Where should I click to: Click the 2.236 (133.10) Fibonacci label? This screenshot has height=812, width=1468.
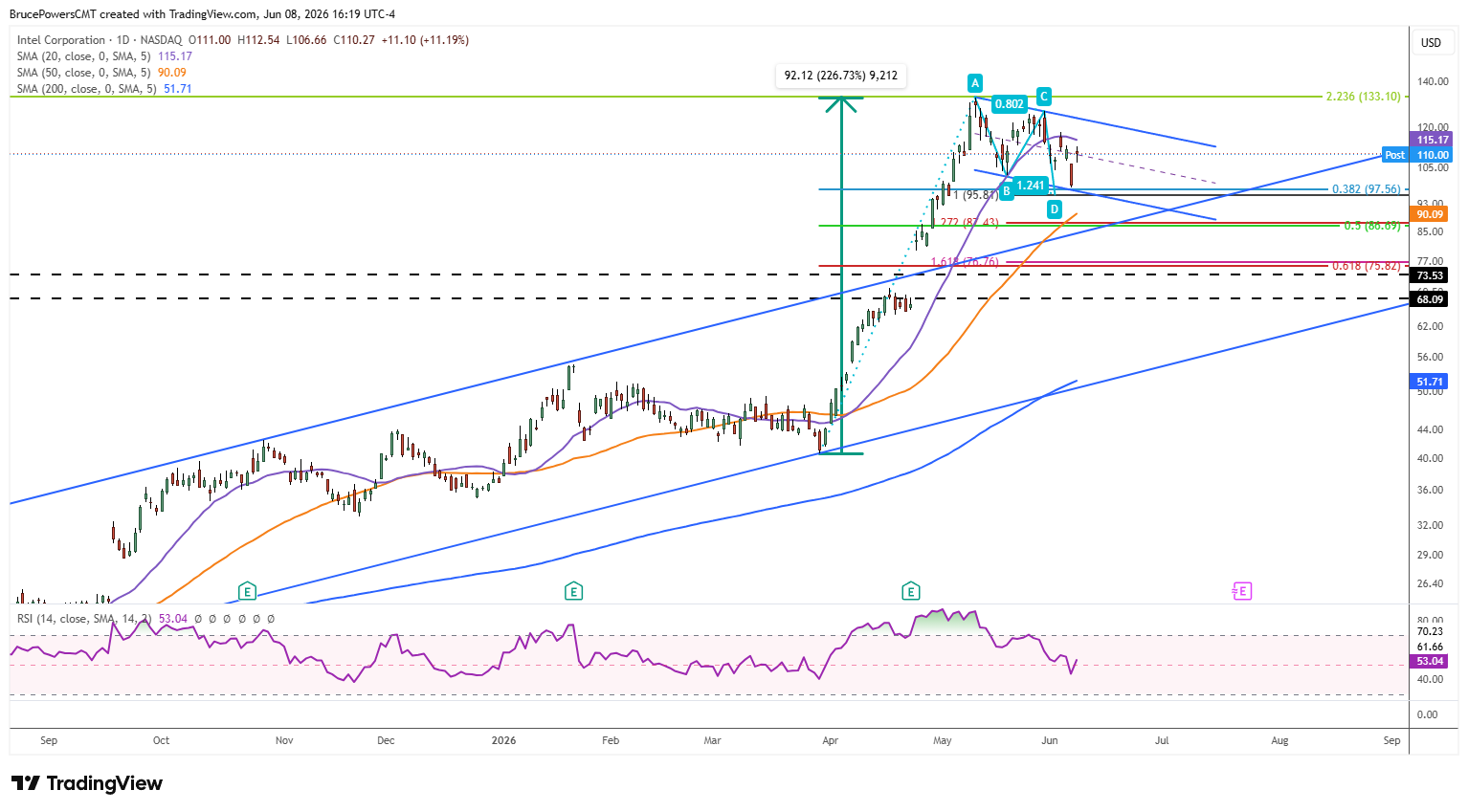pos(1363,97)
